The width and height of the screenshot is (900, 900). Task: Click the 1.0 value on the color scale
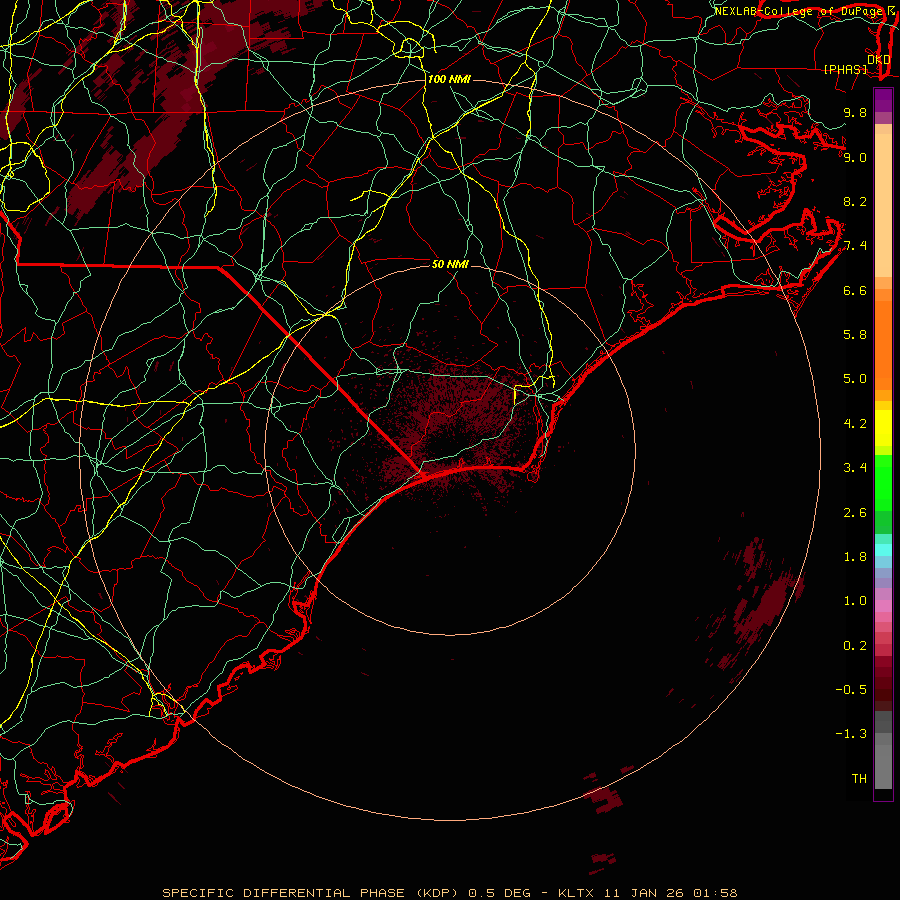[855, 601]
